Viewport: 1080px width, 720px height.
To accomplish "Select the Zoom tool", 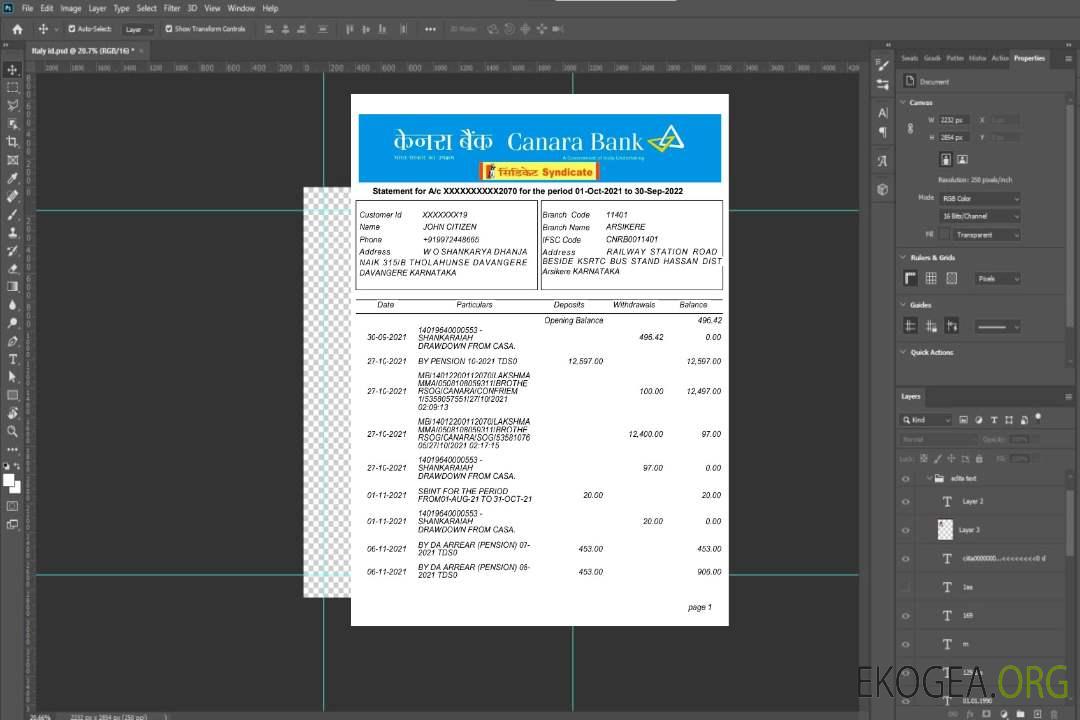I will pyautogui.click(x=12, y=431).
